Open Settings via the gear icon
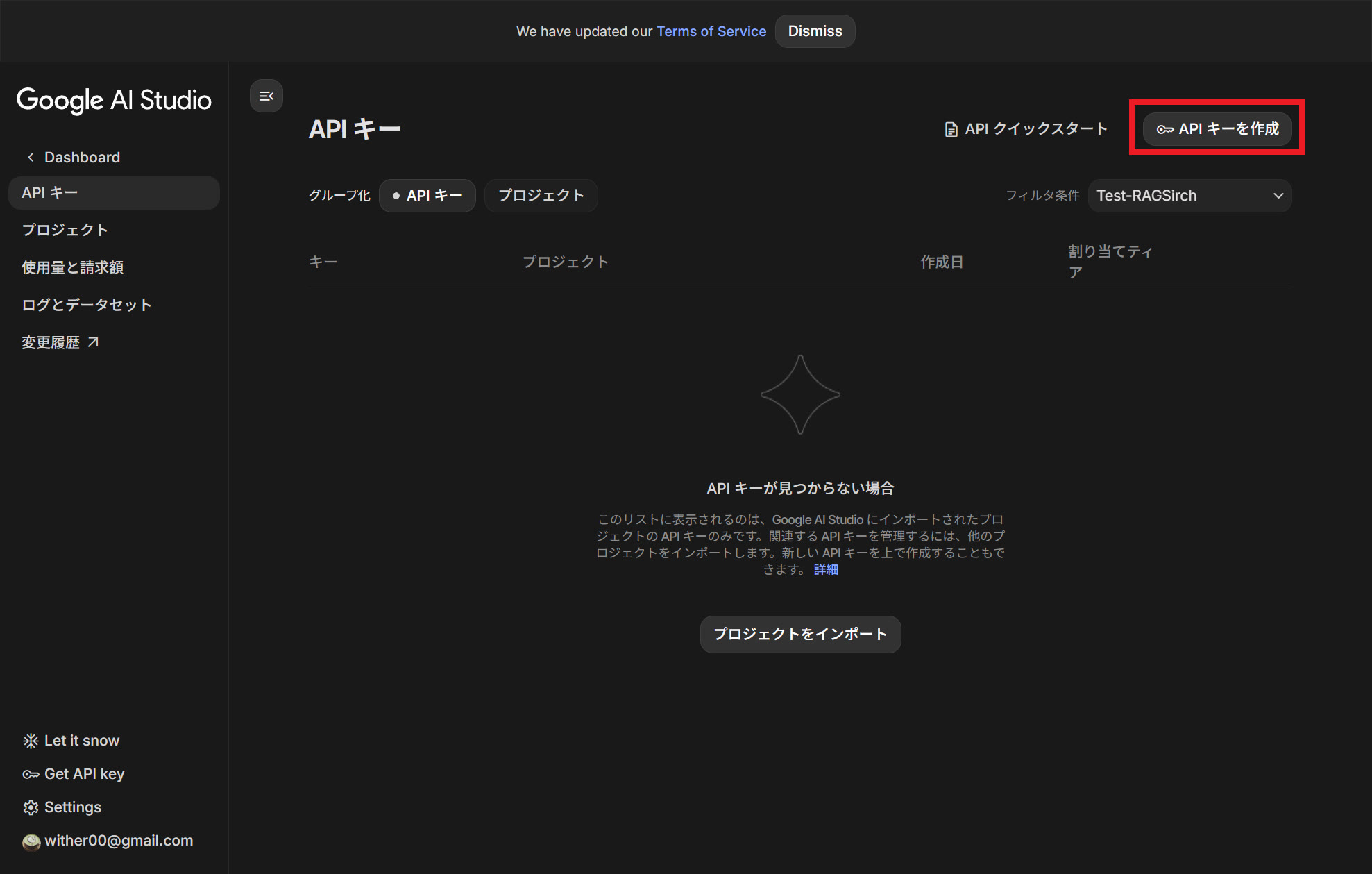Image resolution: width=1372 pixels, height=874 pixels. coord(31,807)
